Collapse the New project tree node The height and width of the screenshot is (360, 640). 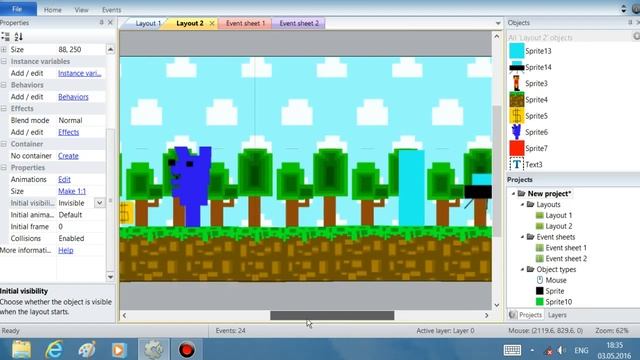513,193
